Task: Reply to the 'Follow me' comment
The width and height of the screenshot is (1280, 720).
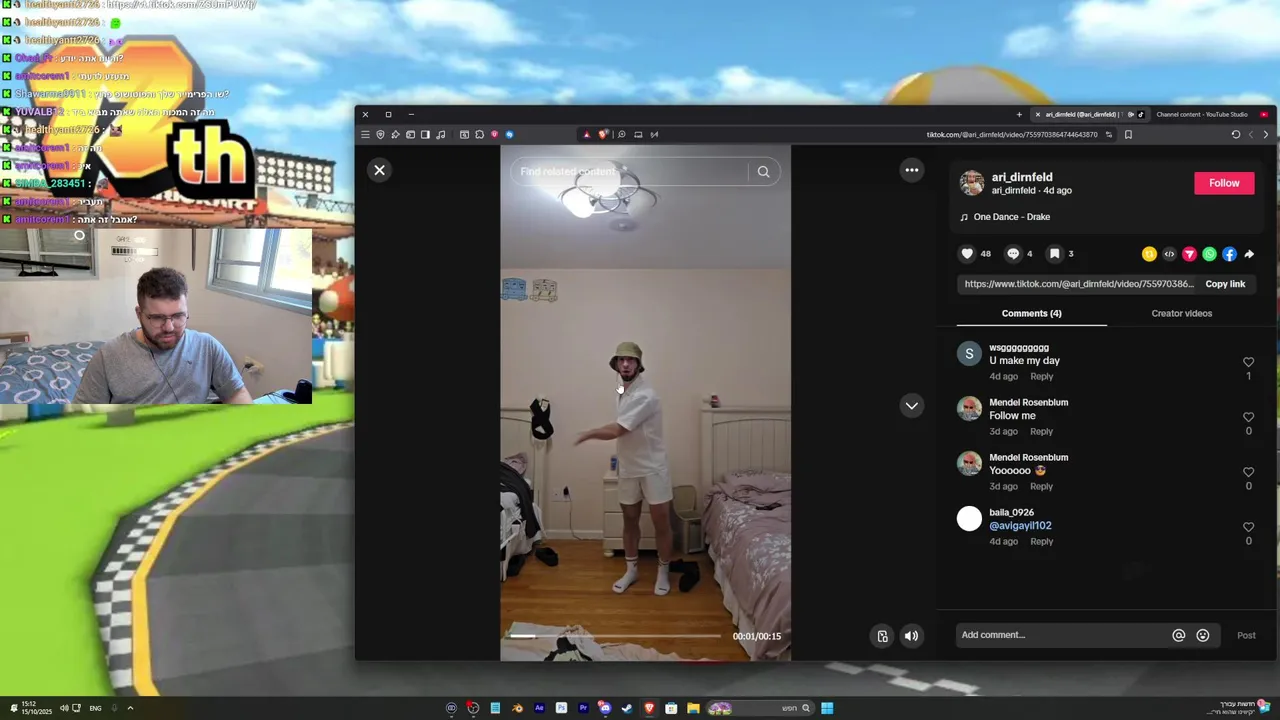Action: pos(1041,432)
